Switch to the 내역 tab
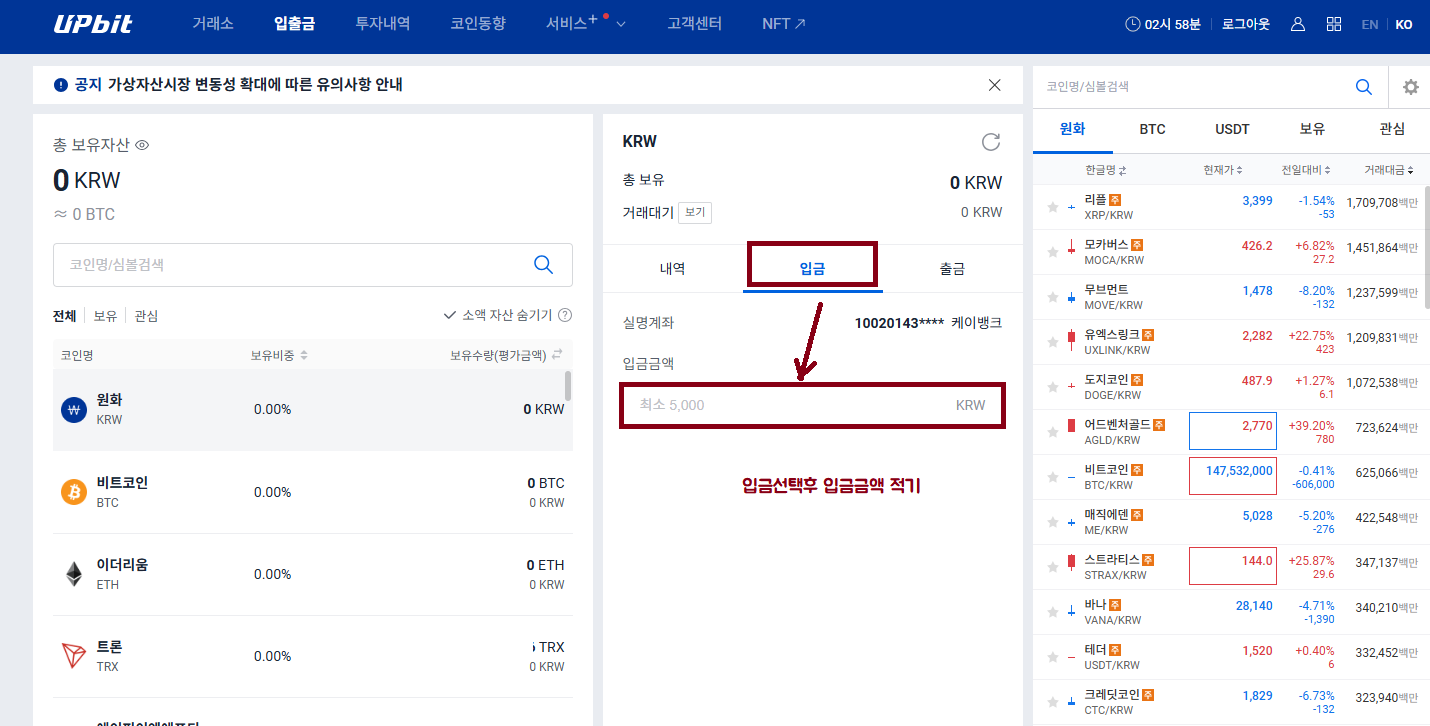The width and height of the screenshot is (1430, 726). pos(672,268)
